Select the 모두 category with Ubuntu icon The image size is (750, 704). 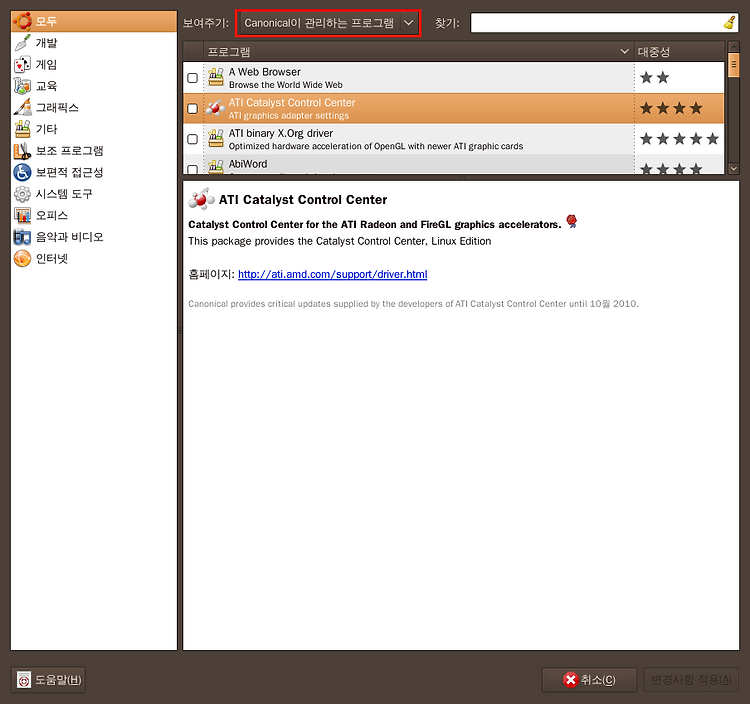[94, 22]
